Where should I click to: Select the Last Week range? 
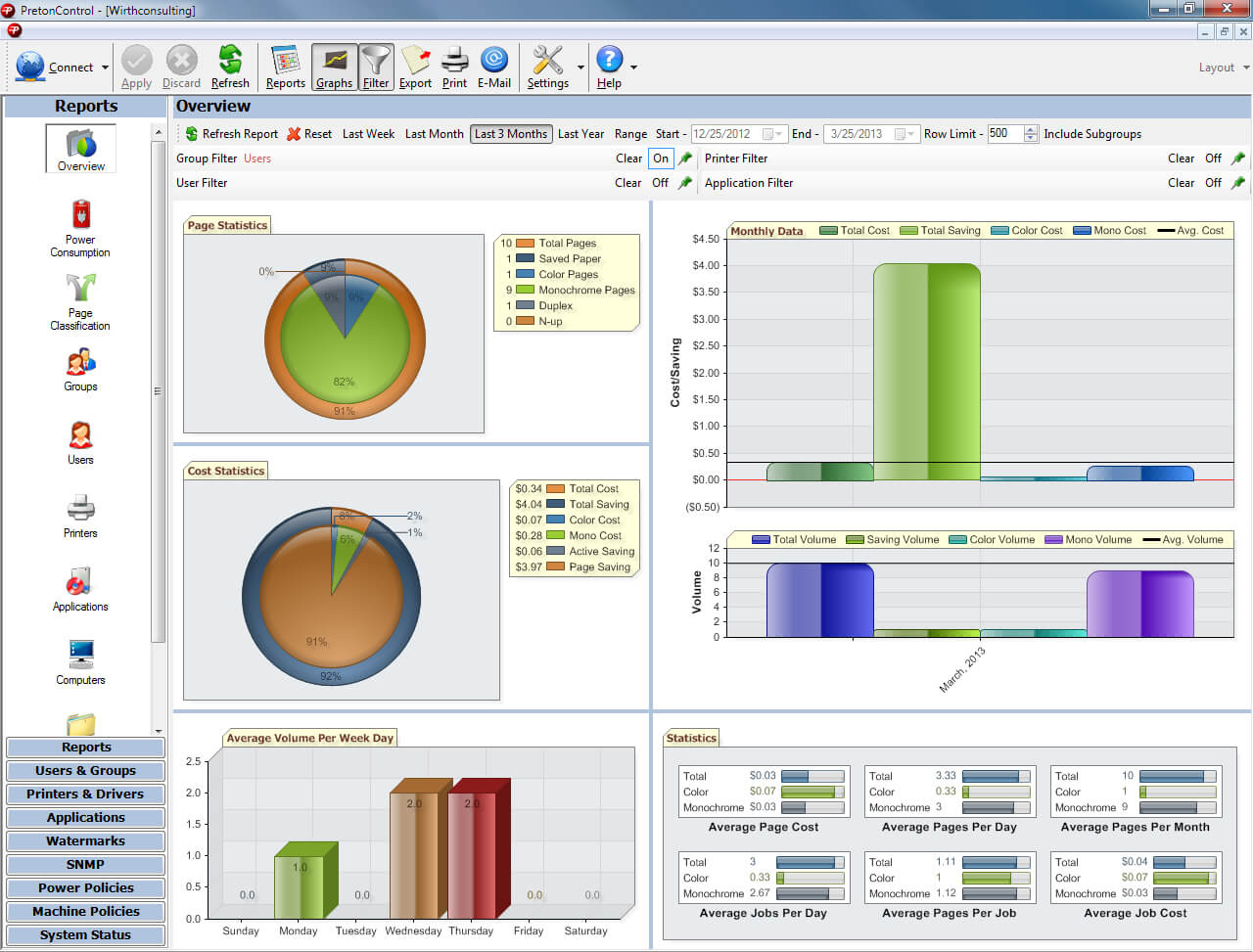pyautogui.click(x=368, y=134)
